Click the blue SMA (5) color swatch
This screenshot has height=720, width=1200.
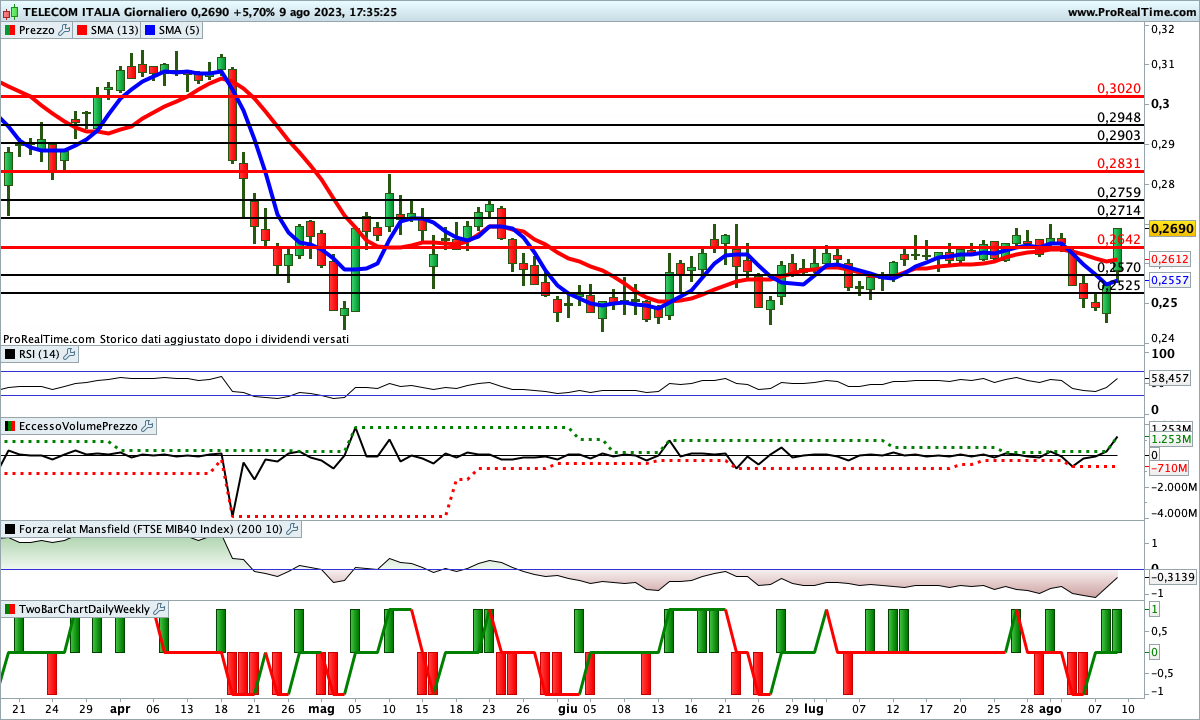(x=150, y=30)
